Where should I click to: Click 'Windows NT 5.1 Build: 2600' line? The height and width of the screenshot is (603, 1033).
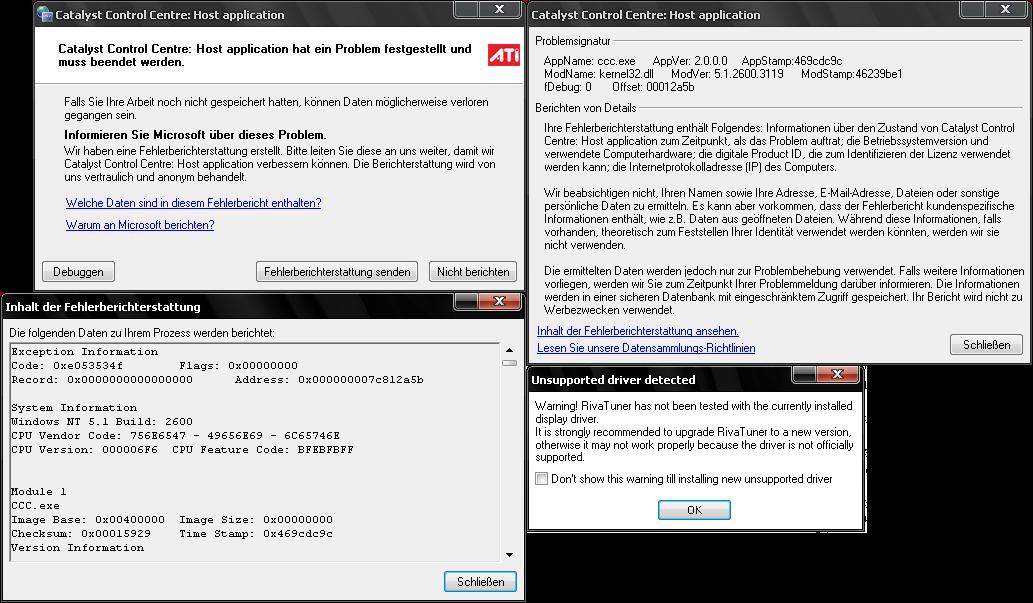(101, 422)
